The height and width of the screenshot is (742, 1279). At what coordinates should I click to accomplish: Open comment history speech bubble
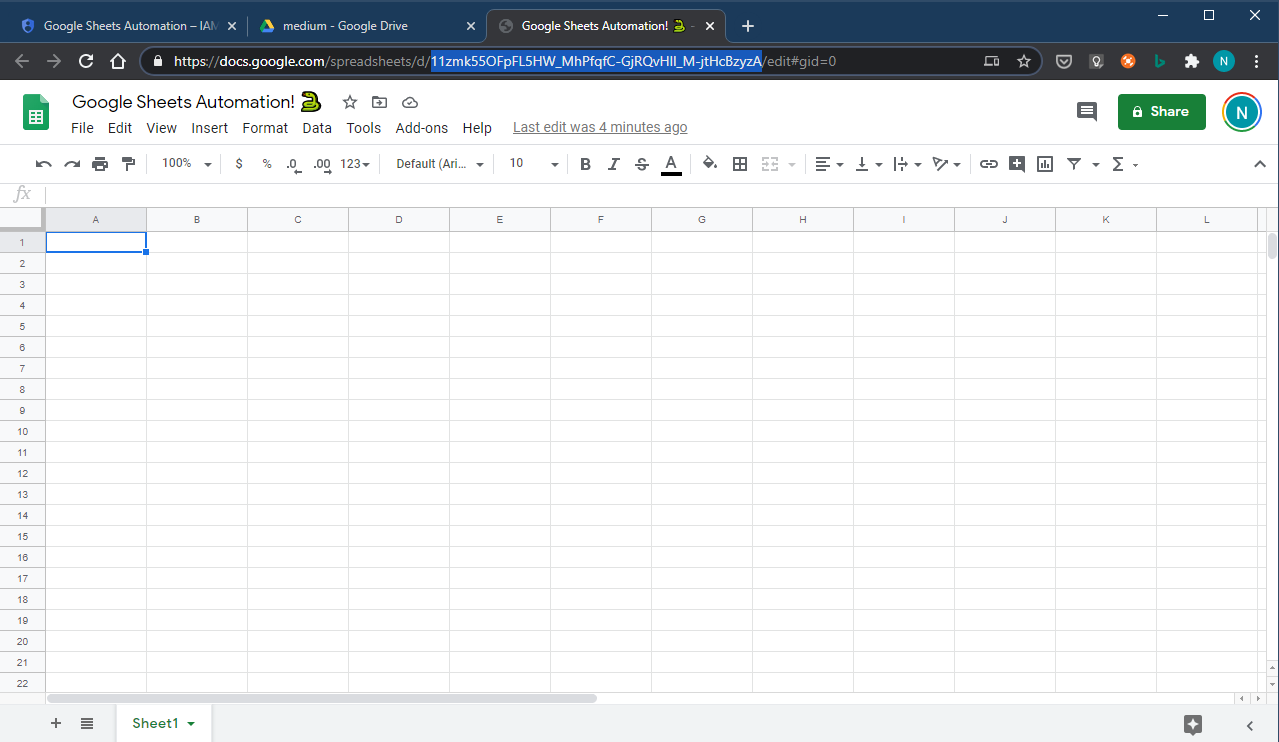pos(1086,112)
